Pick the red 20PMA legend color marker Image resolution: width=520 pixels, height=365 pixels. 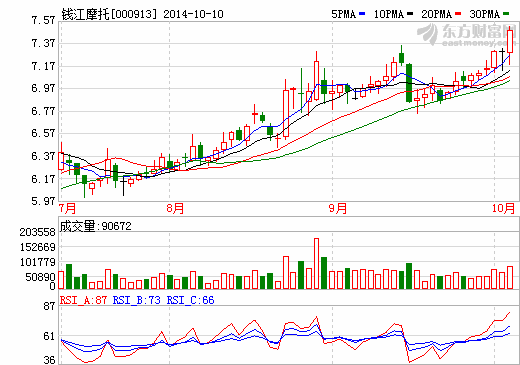(458, 14)
